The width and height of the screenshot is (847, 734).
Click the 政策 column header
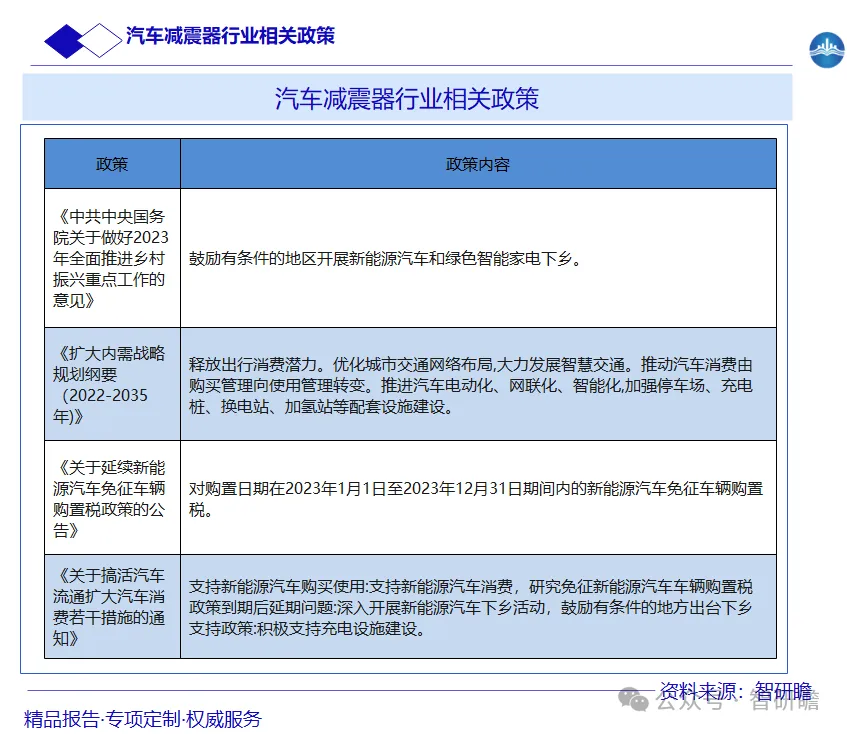tap(112, 164)
